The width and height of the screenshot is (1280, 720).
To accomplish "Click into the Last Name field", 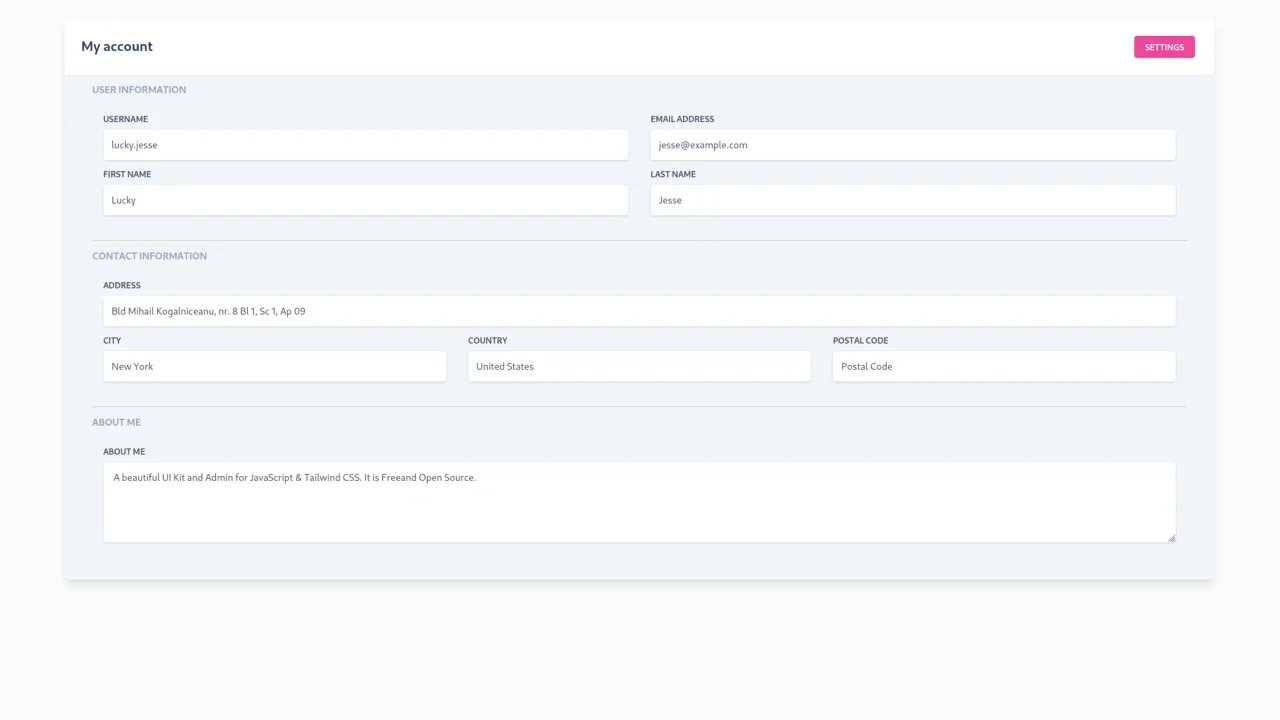I will point(912,200).
